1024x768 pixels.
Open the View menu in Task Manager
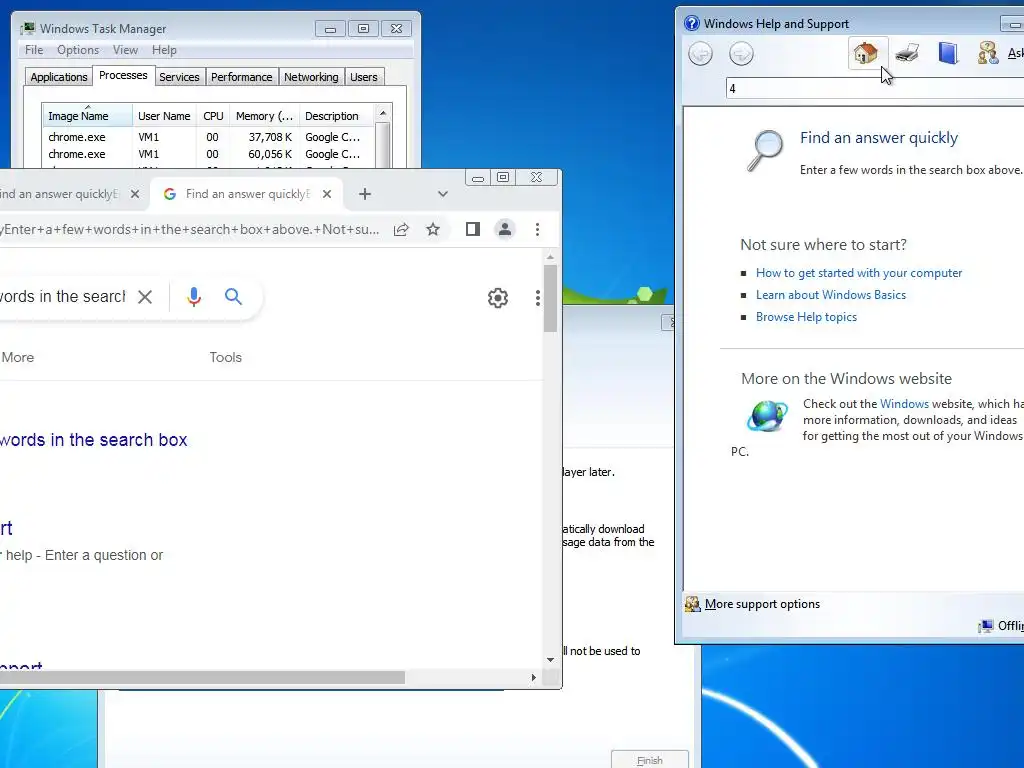coord(125,50)
